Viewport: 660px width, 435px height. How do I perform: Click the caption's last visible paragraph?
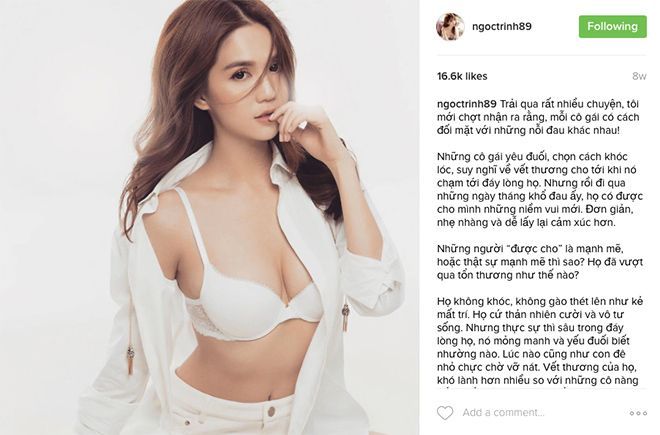(540, 341)
